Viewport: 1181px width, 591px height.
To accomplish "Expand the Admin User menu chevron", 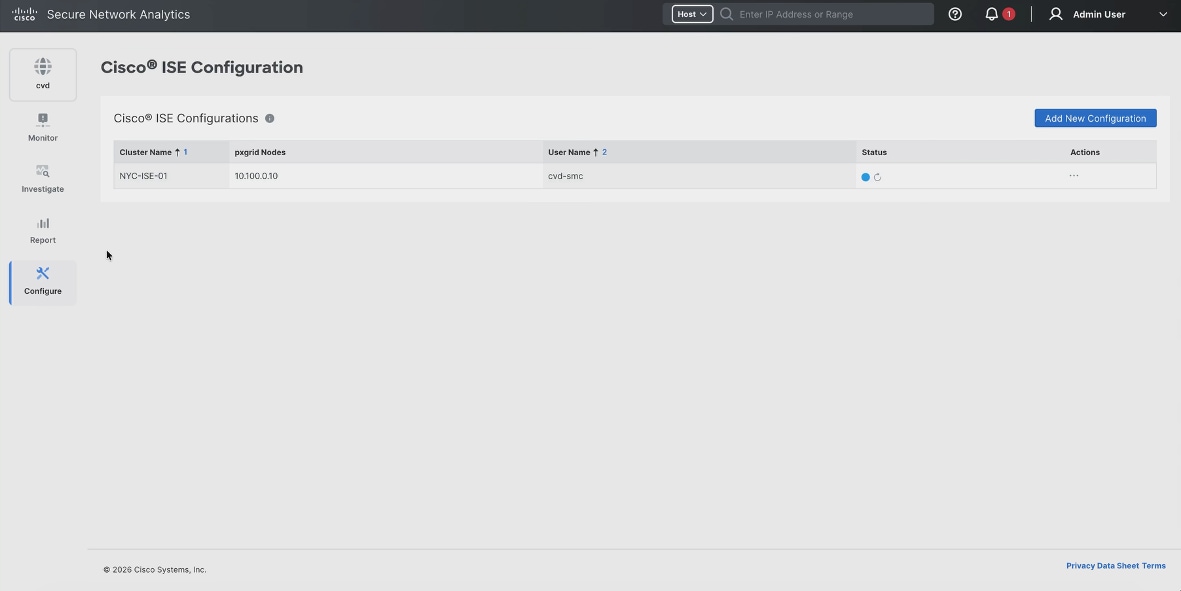I will click(x=1163, y=14).
